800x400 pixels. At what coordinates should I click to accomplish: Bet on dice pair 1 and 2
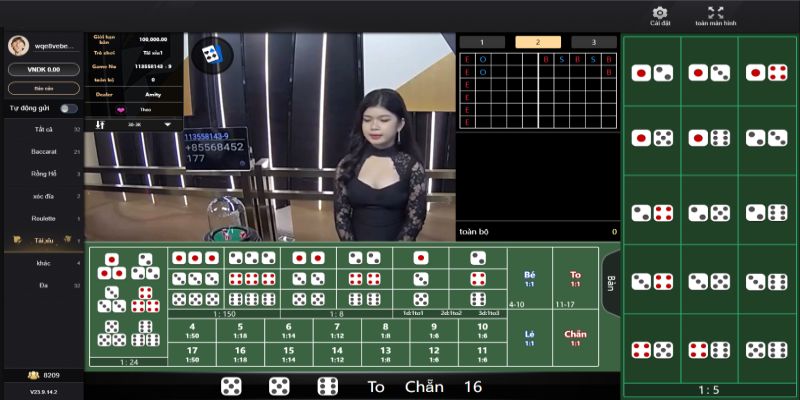click(x=652, y=73)
